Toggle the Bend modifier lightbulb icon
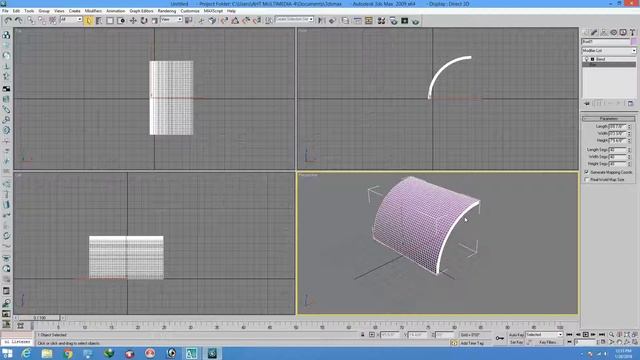 (587, 59)
